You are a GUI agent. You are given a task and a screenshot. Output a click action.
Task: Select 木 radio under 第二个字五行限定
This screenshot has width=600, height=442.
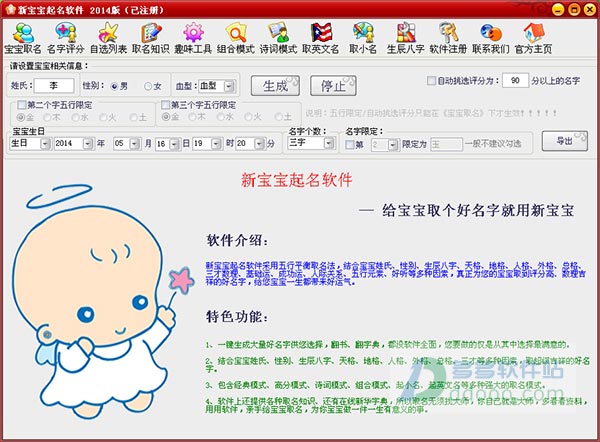pyautogui.click(x=47, y=117)
